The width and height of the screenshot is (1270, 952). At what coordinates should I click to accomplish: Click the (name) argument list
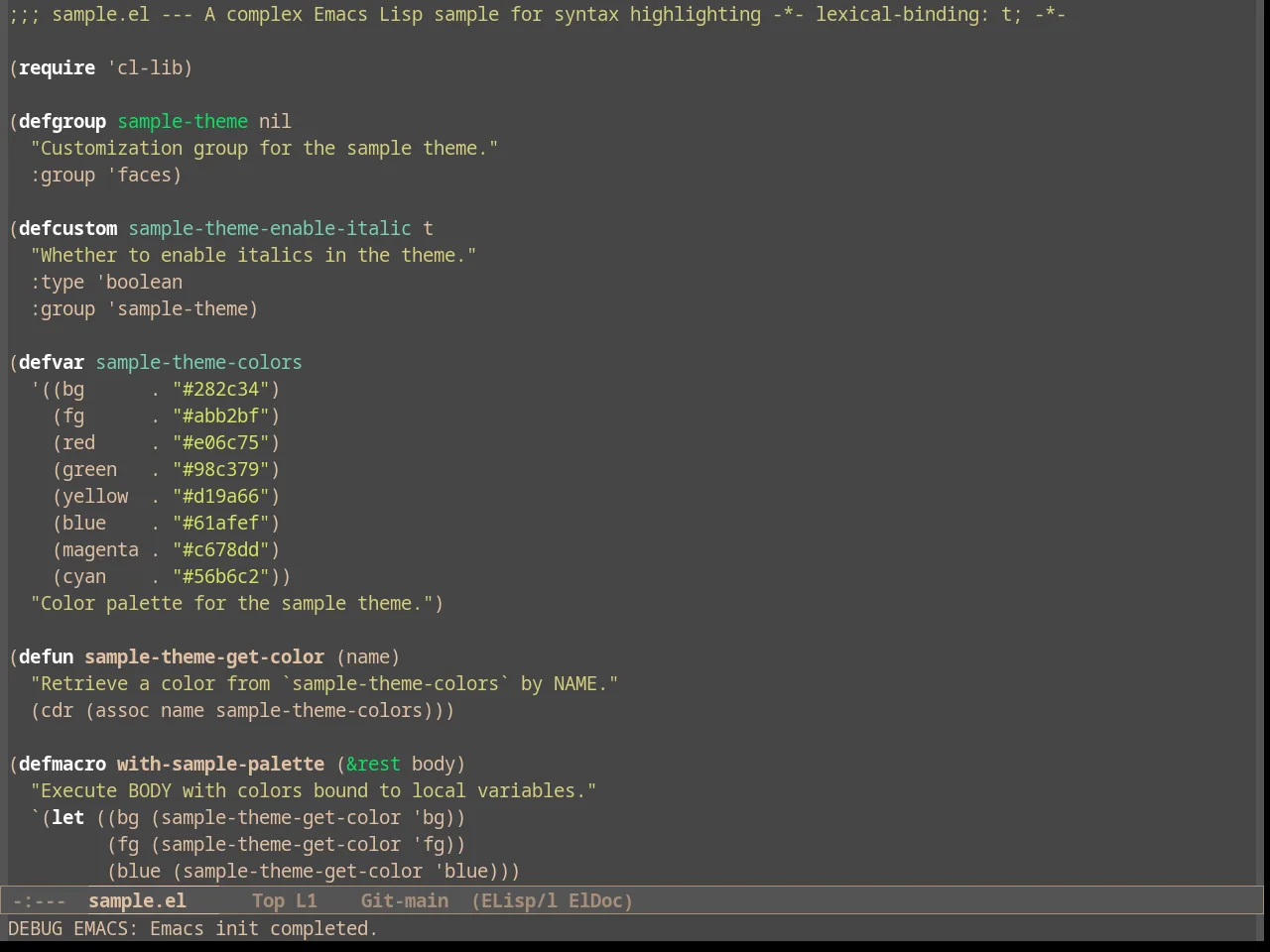(368, 656)
